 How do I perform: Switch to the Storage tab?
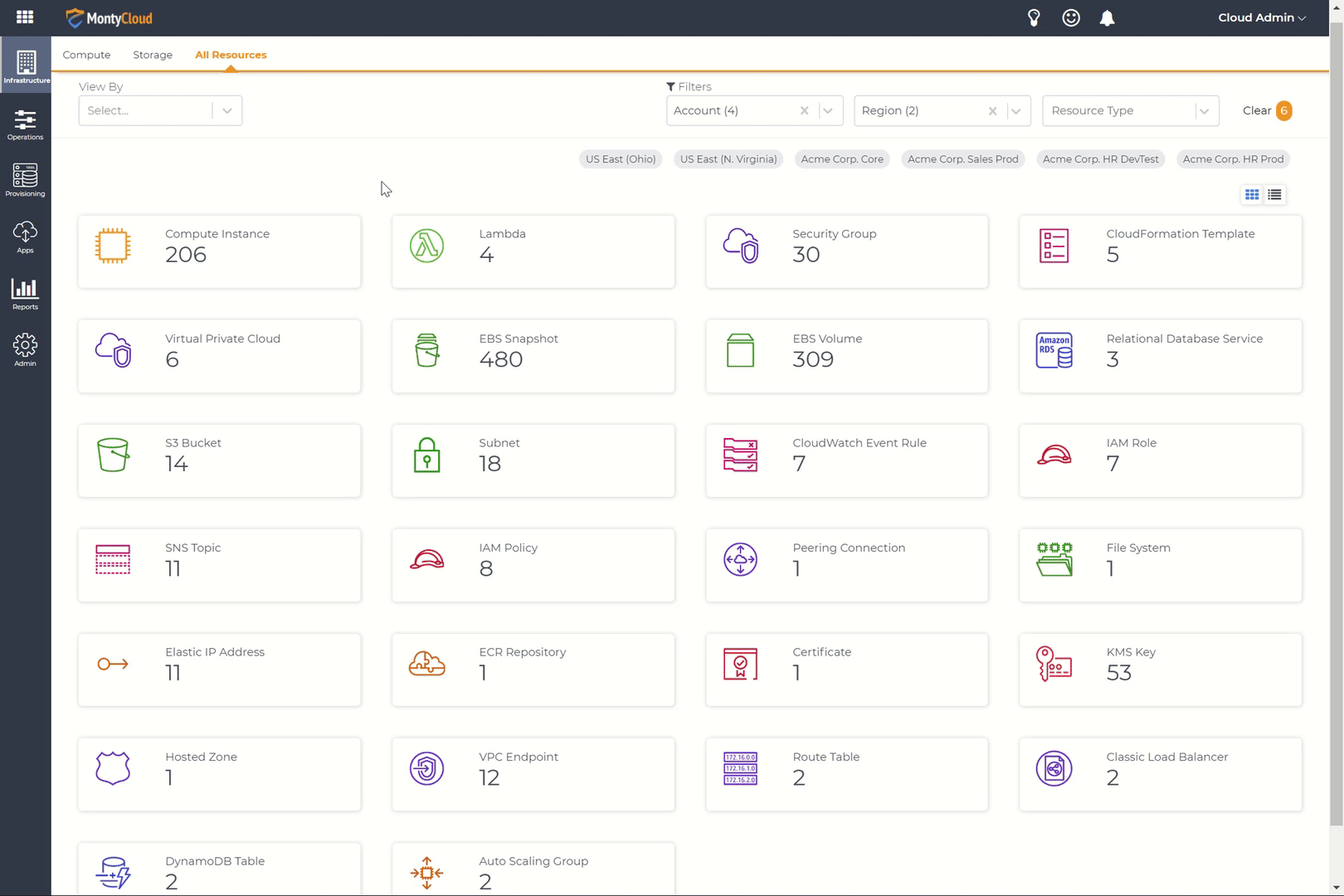pyautogui.click(x=153, y=55)
